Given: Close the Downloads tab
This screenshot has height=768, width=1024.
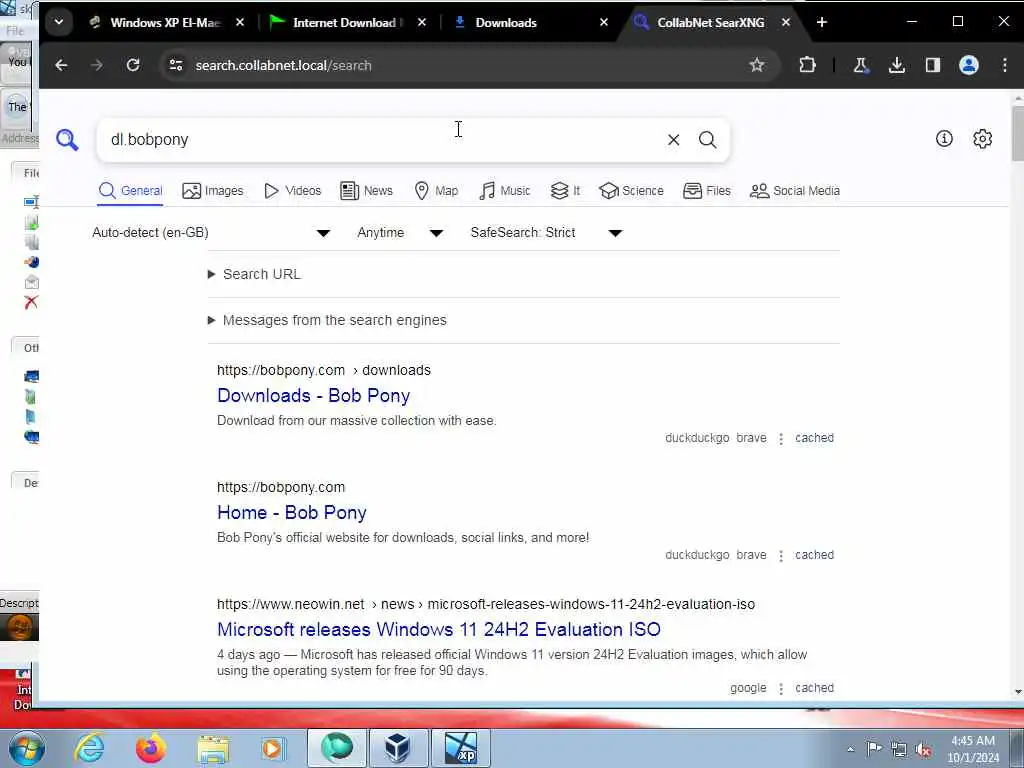Looking at the screenshot, I should tap(604, 22).
